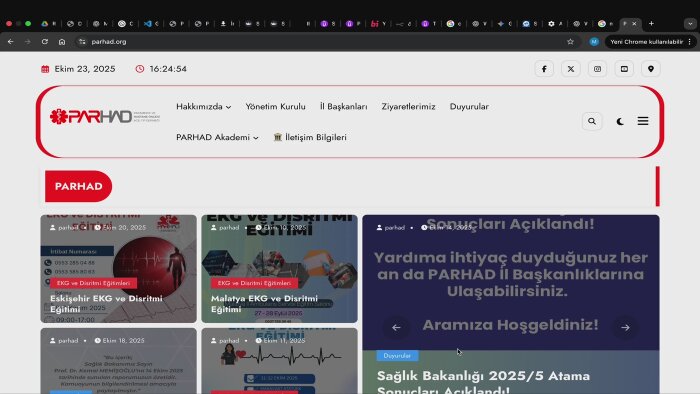
Task: Click the parhad author on Eskişehir card
Action: (x=64, y=228)
